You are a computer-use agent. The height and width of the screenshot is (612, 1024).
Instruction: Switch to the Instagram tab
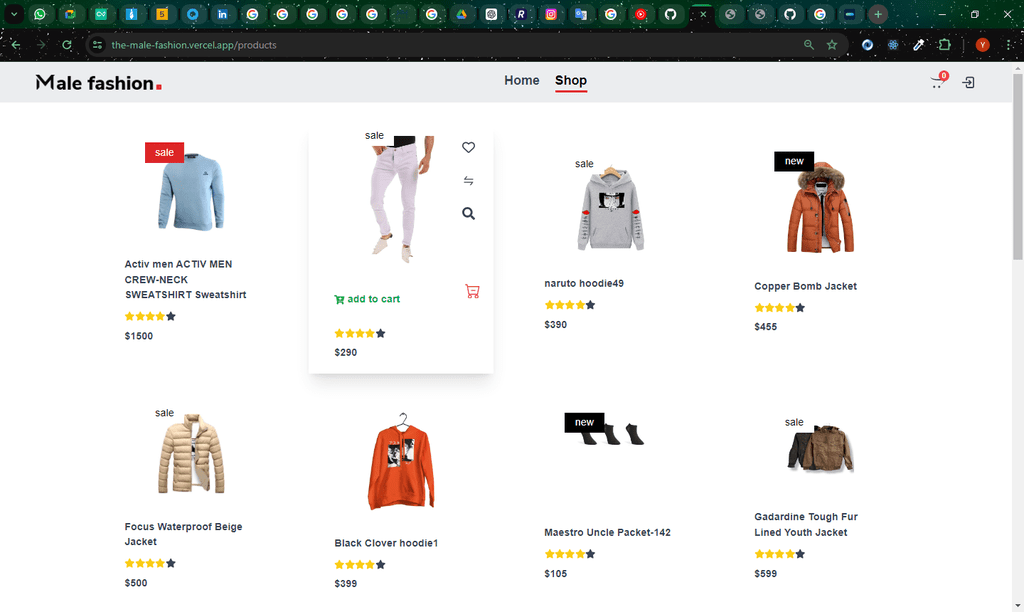551,14
